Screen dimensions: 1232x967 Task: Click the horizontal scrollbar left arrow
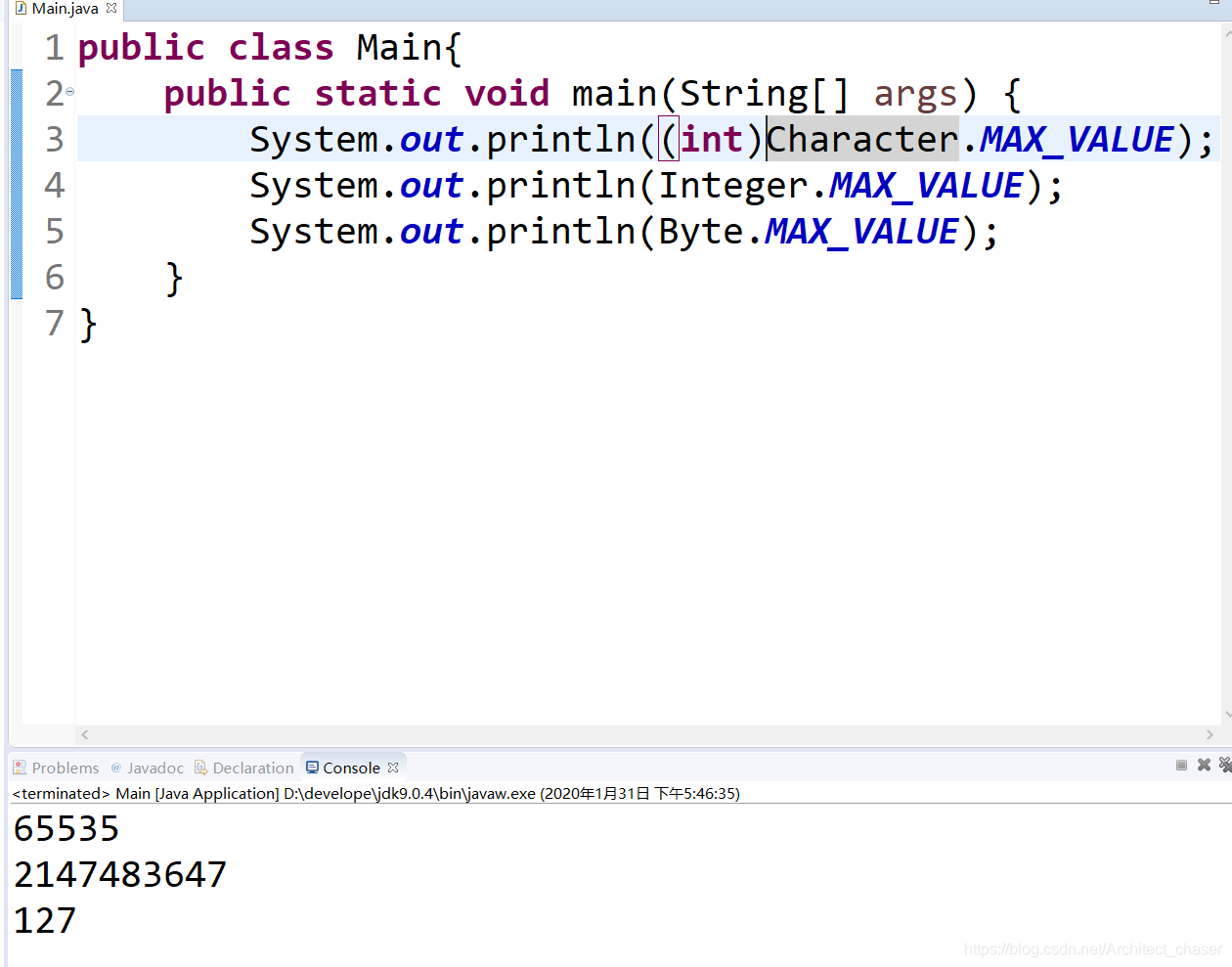click(85, 734)
